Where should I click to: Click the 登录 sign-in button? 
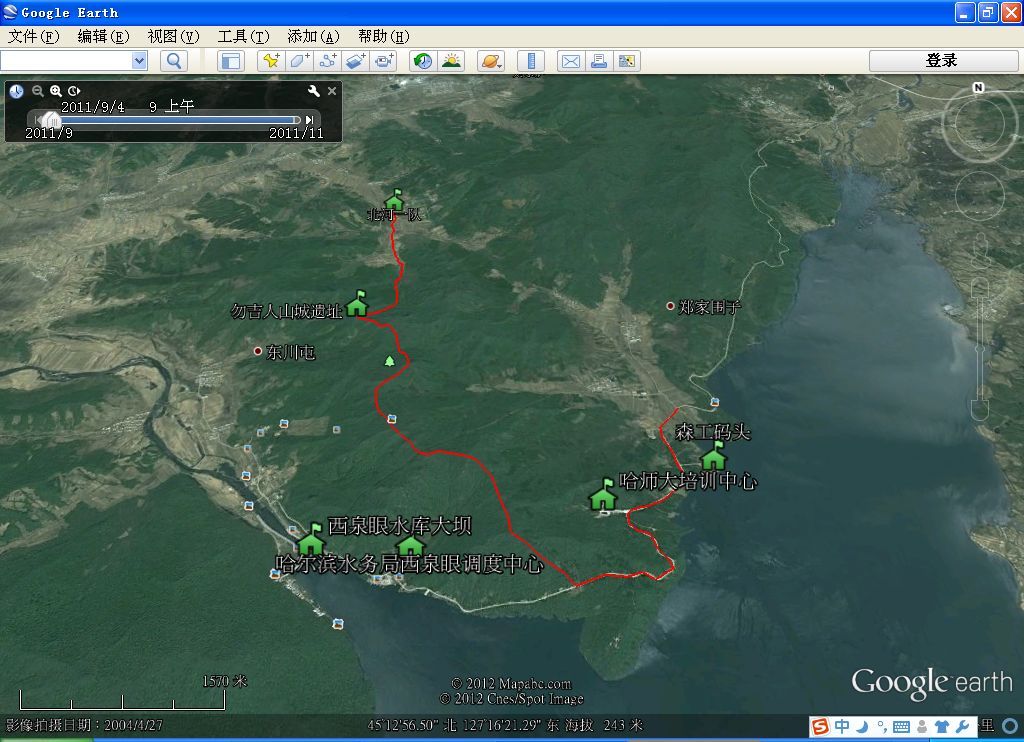(942, 61)
